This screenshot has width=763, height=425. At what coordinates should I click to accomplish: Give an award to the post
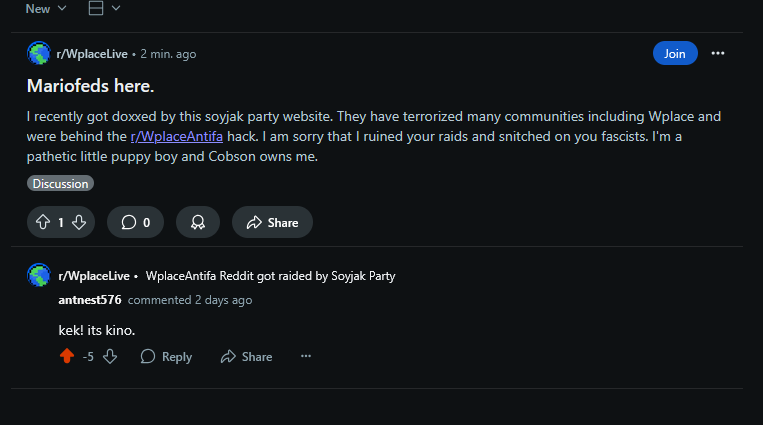pos(198,222)
